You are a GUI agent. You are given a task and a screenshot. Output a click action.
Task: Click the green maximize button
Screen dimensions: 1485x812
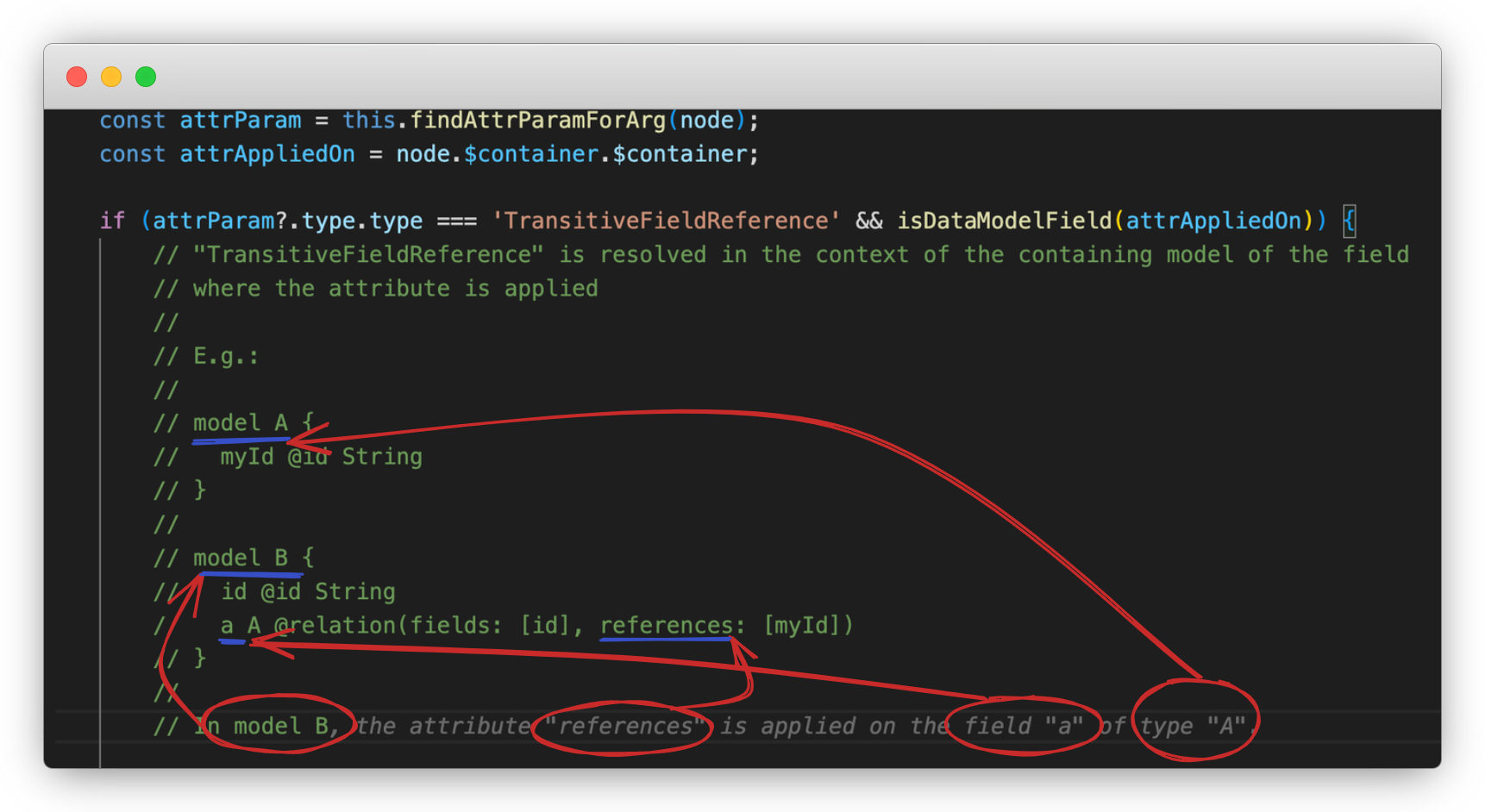pyautogui.click(x=147, y=77)
